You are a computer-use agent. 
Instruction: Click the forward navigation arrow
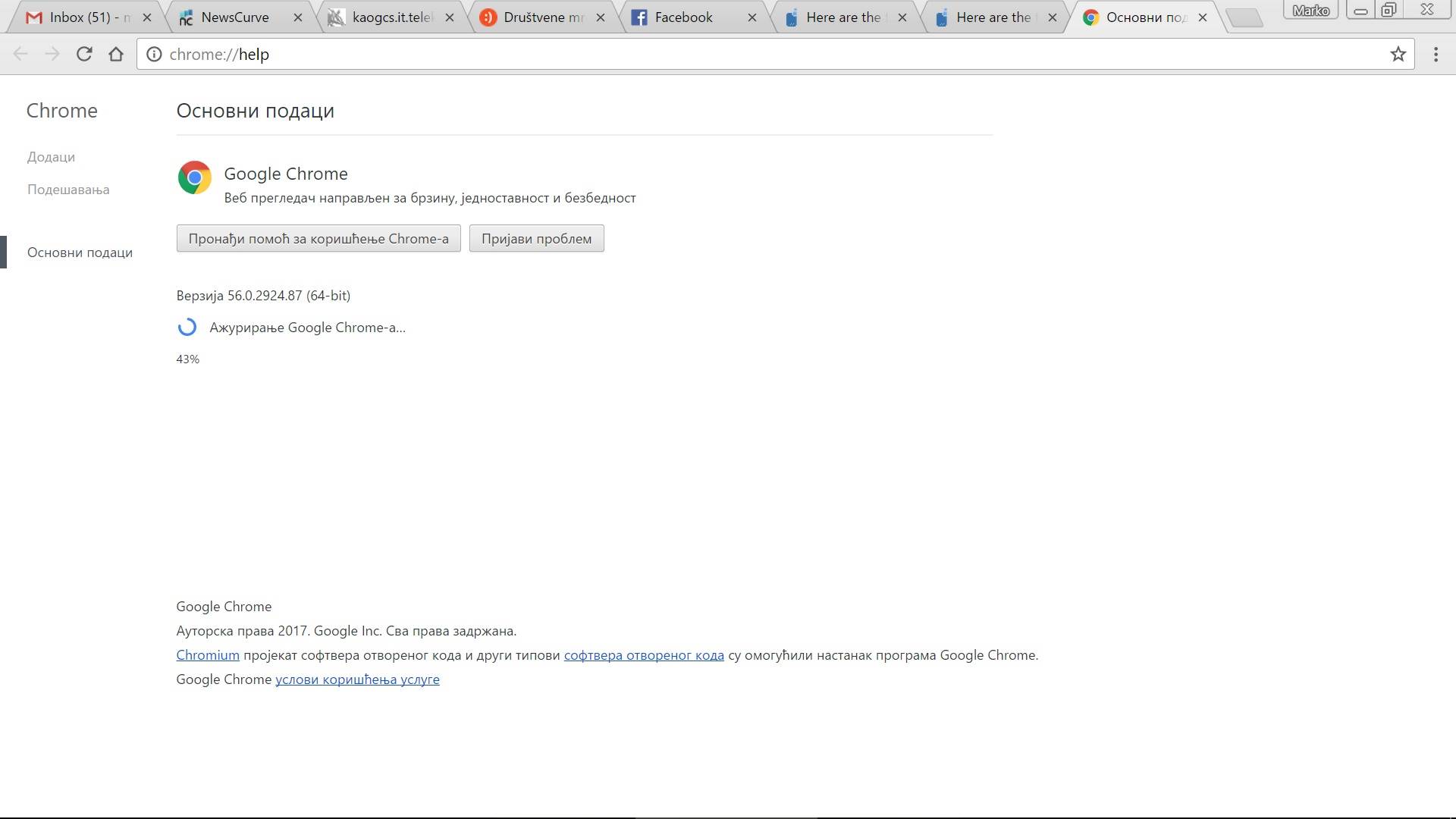(52, 54)
